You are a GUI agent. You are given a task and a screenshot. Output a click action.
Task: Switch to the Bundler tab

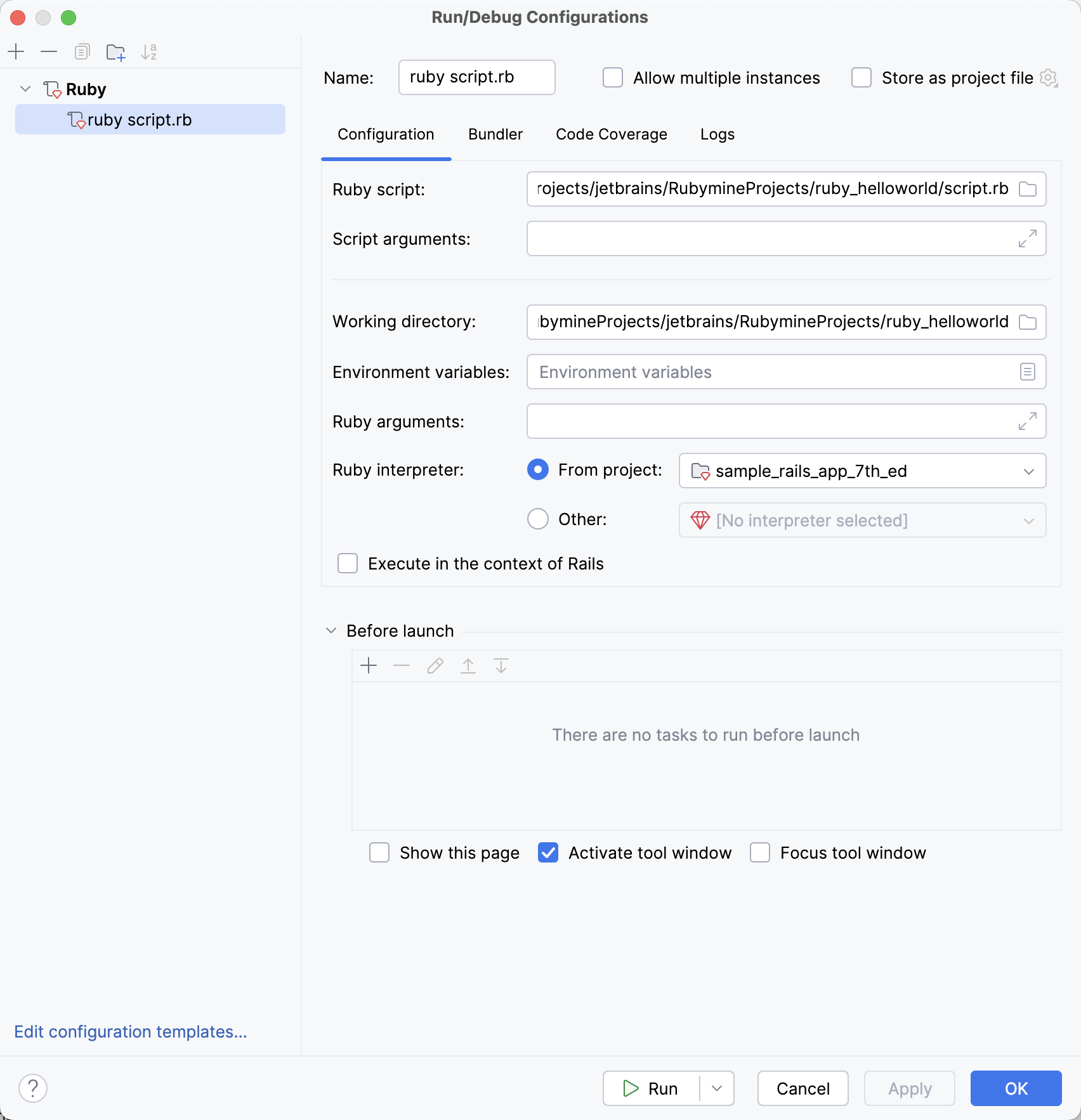(x=495, y=134)
